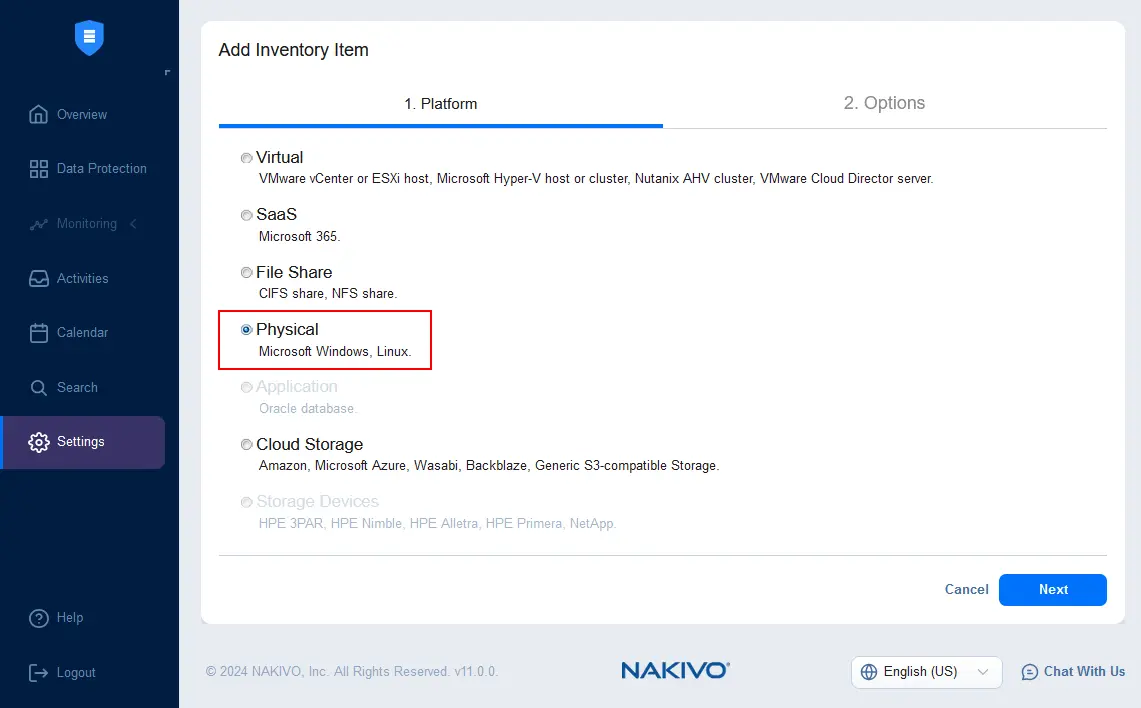Collapse the sidebar using corner toggle
1141x708 pixels.
pos(167,72)
